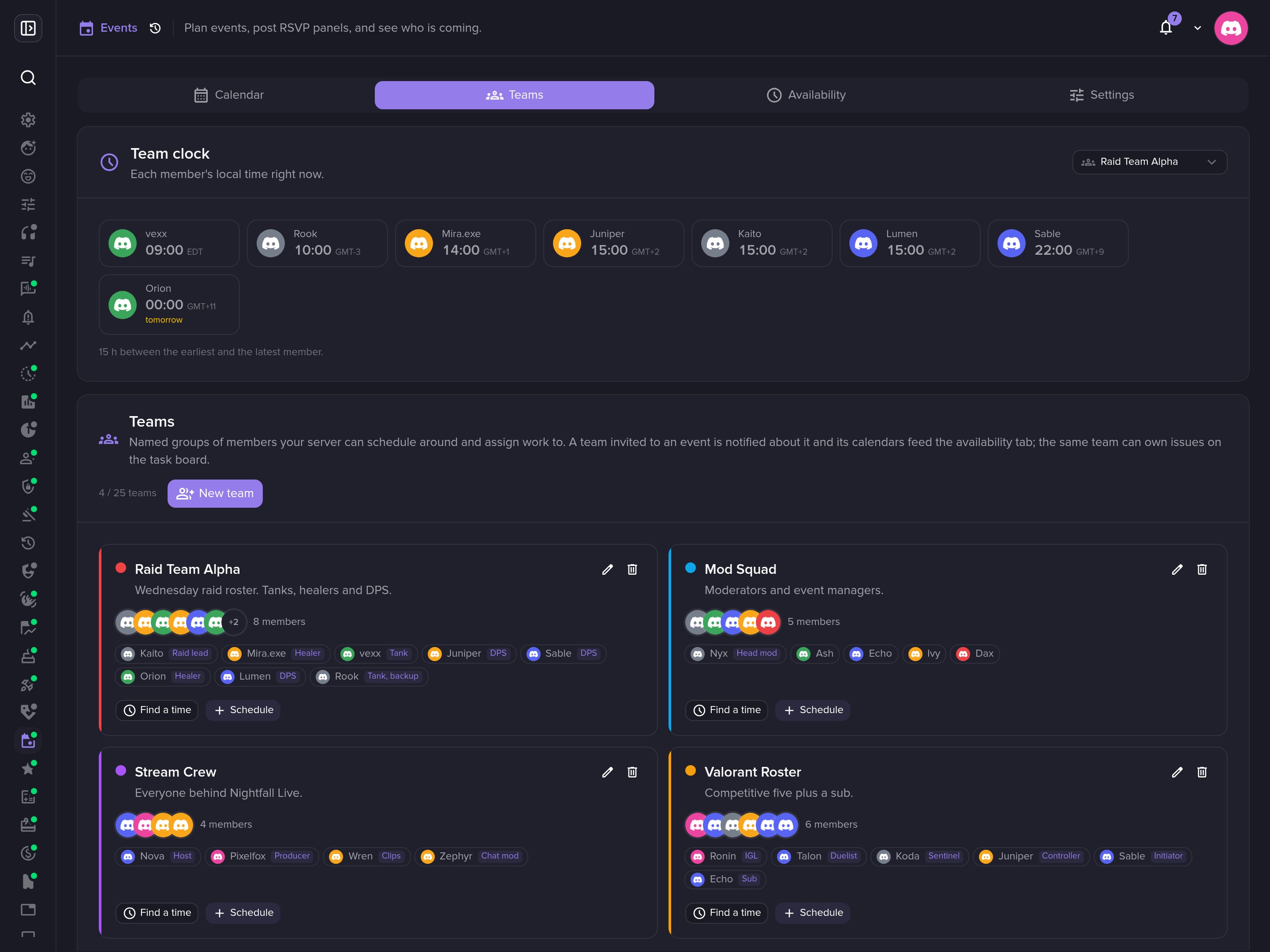Edit the Raid Team Alpha team
The width and height of the screenshot is (1270, 952).
(608, 569)
